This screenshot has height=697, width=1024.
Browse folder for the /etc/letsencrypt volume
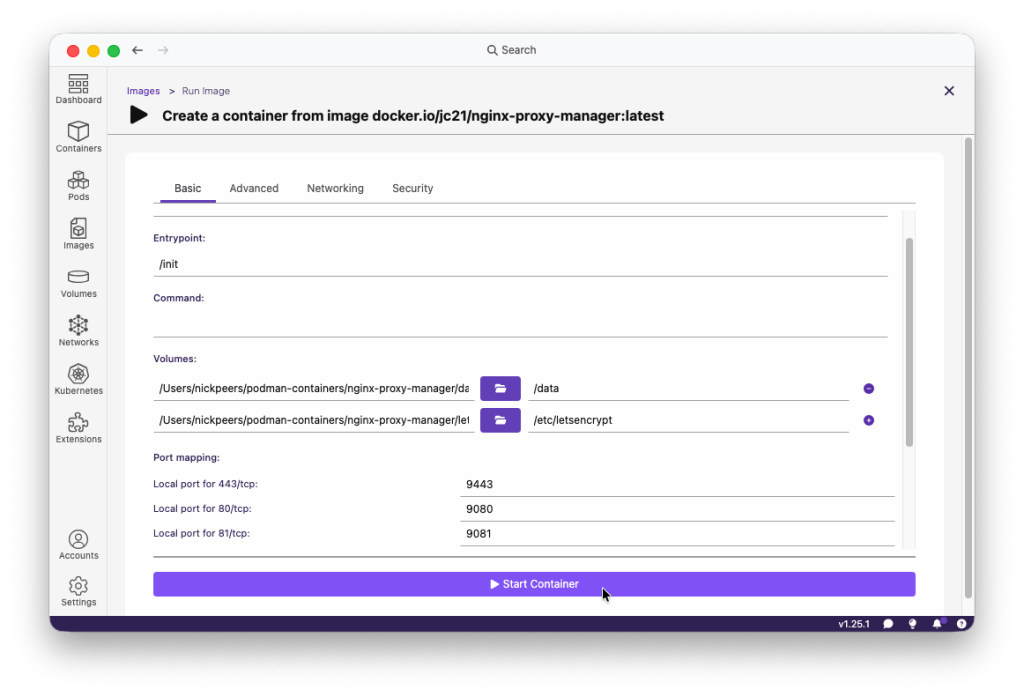tap(500, 420)
